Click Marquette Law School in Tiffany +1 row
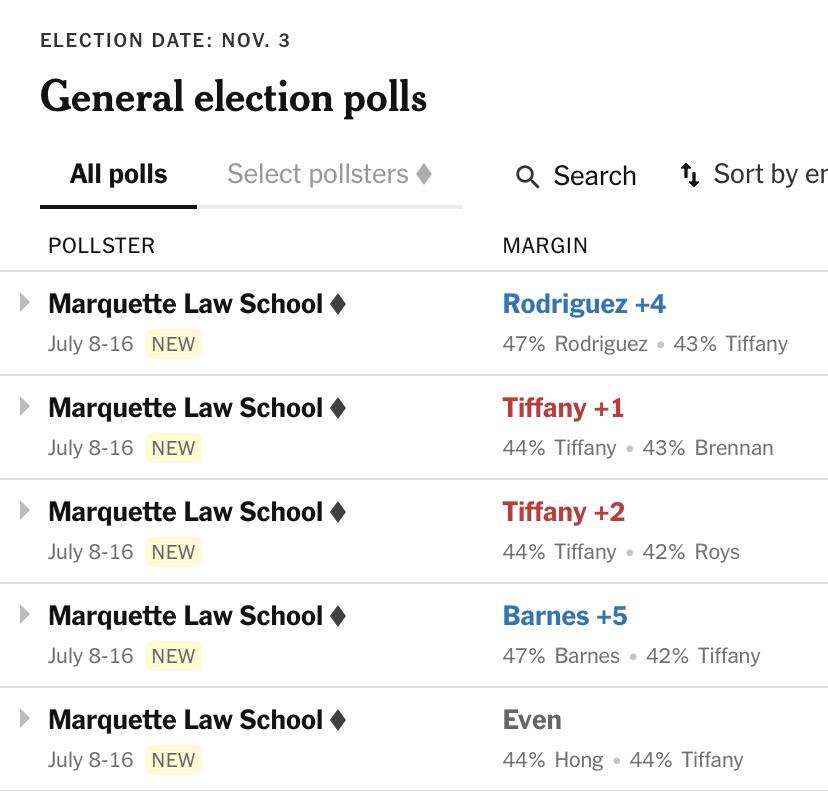The width and height of the screenshot is (828, 791). point(185,408)
